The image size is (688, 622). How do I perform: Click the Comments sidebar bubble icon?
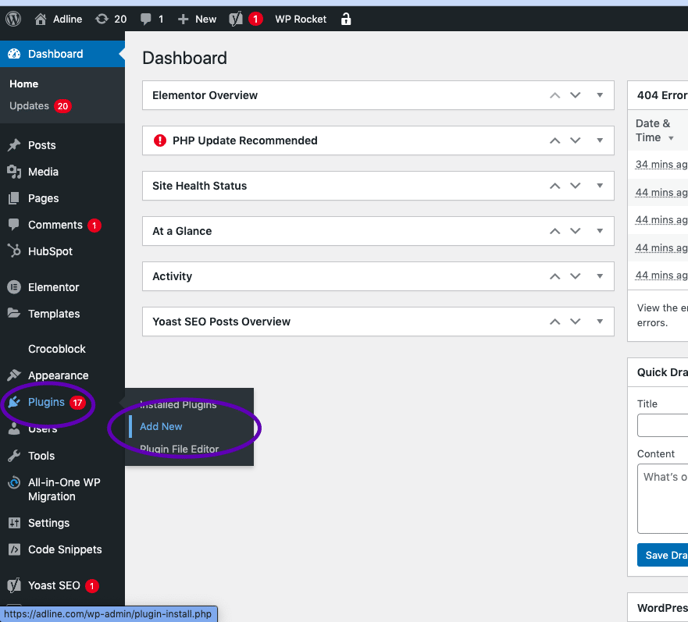coord(14,225)
